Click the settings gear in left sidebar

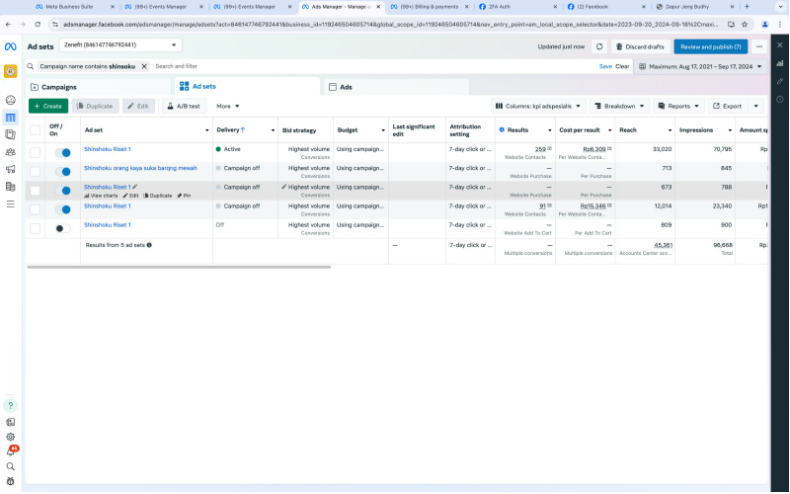11,436
